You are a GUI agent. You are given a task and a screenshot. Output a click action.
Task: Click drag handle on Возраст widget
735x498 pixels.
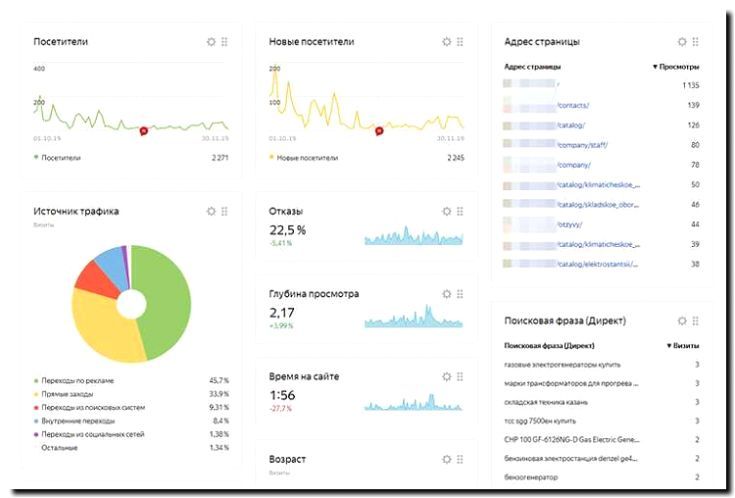click(x=460, y=459)
